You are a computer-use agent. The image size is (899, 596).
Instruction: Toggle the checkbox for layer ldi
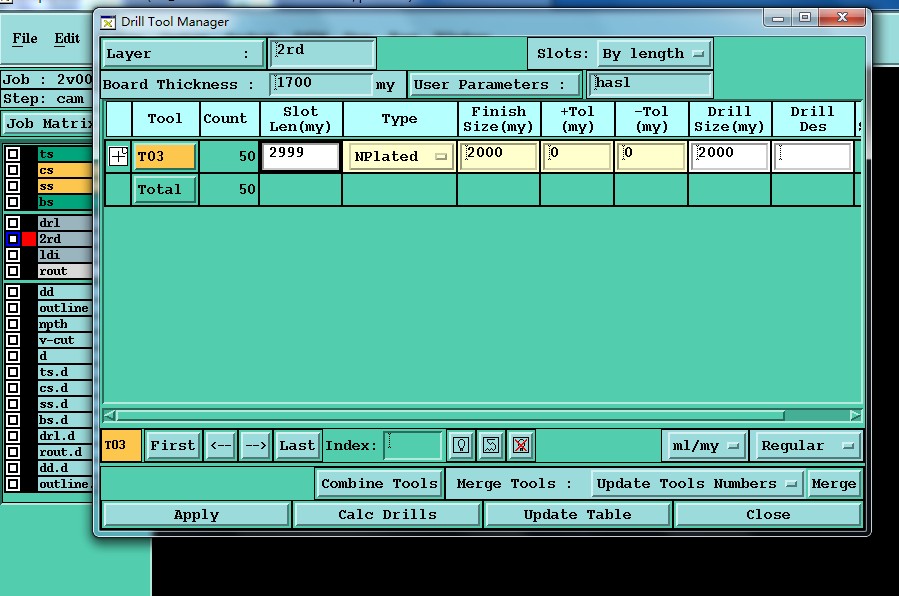[13, 254]
